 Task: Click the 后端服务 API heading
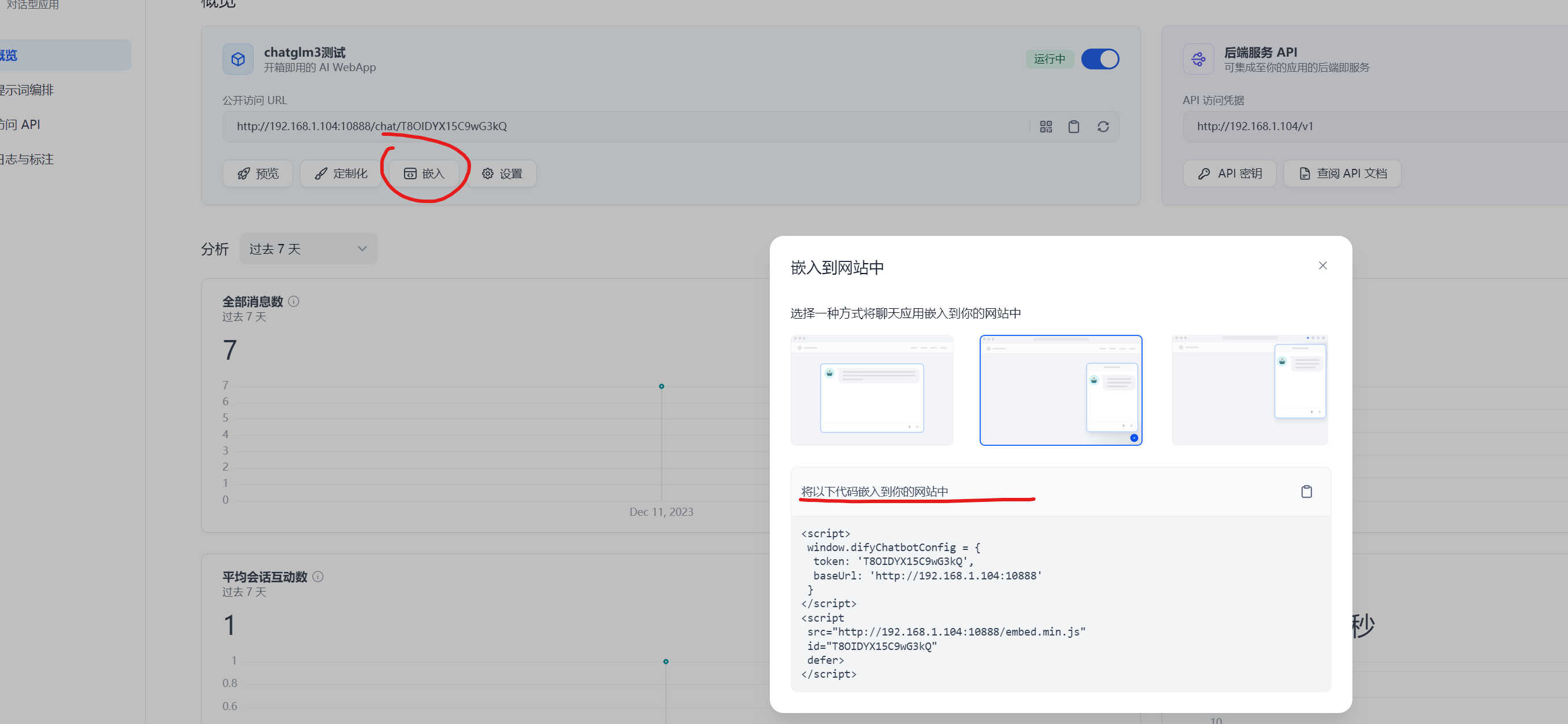(1260, 53)
